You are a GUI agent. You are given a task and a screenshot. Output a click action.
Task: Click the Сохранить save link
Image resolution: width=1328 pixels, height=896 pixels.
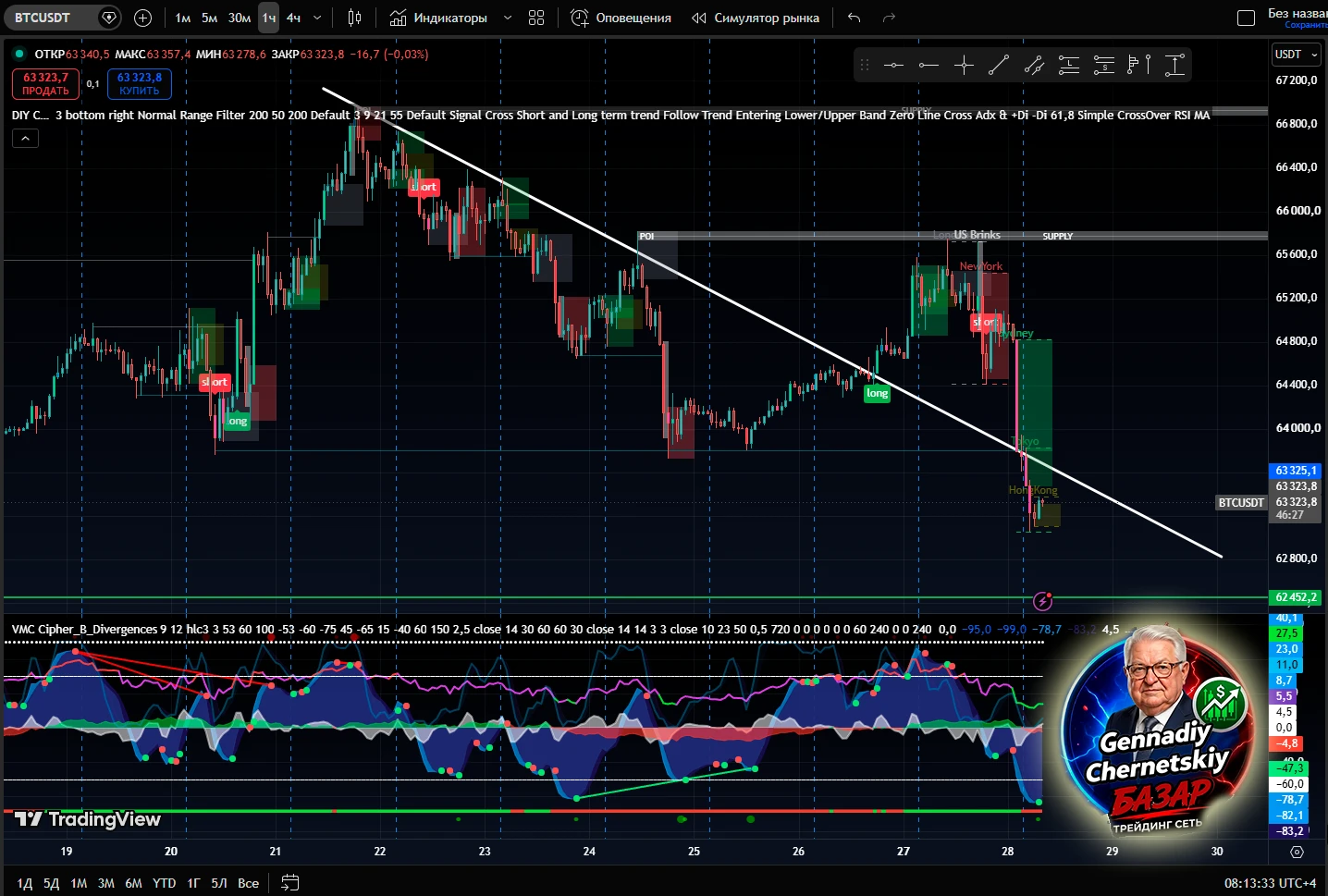click(x=1306, y=25)
